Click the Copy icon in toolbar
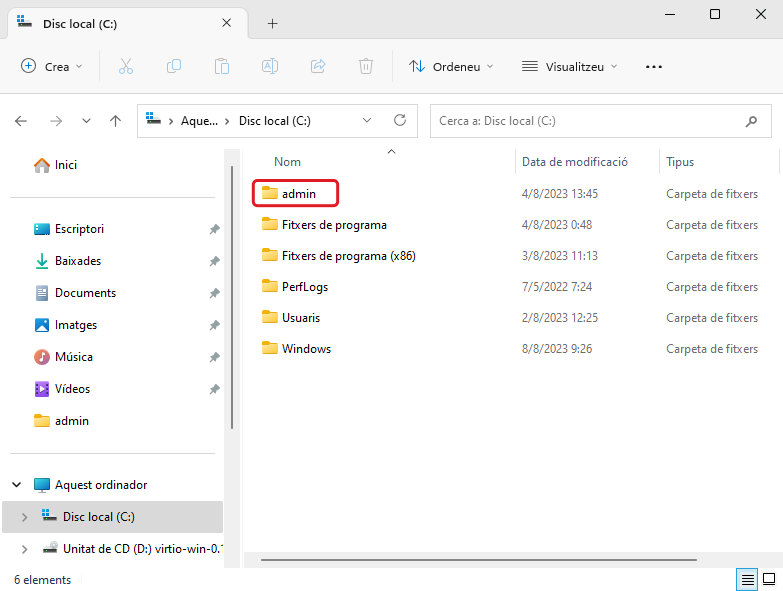 pos(174,66)
